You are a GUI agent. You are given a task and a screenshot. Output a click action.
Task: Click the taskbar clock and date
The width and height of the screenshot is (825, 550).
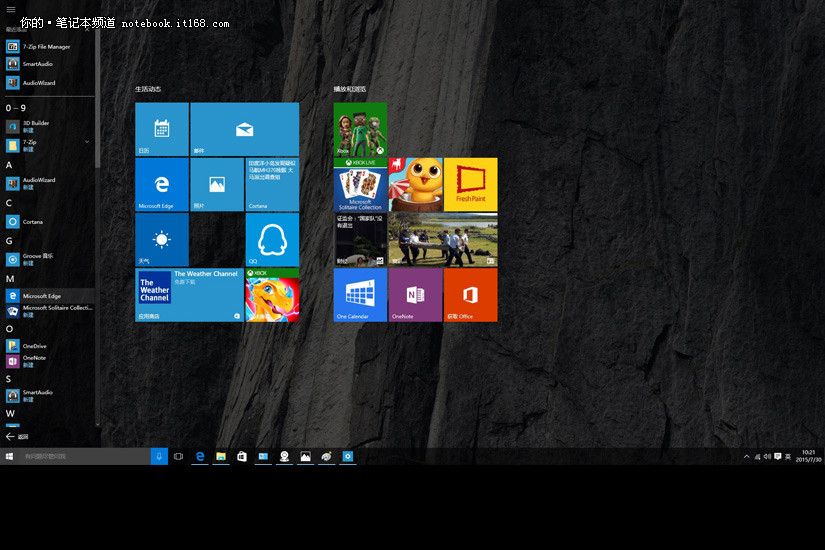pos(808,456)
